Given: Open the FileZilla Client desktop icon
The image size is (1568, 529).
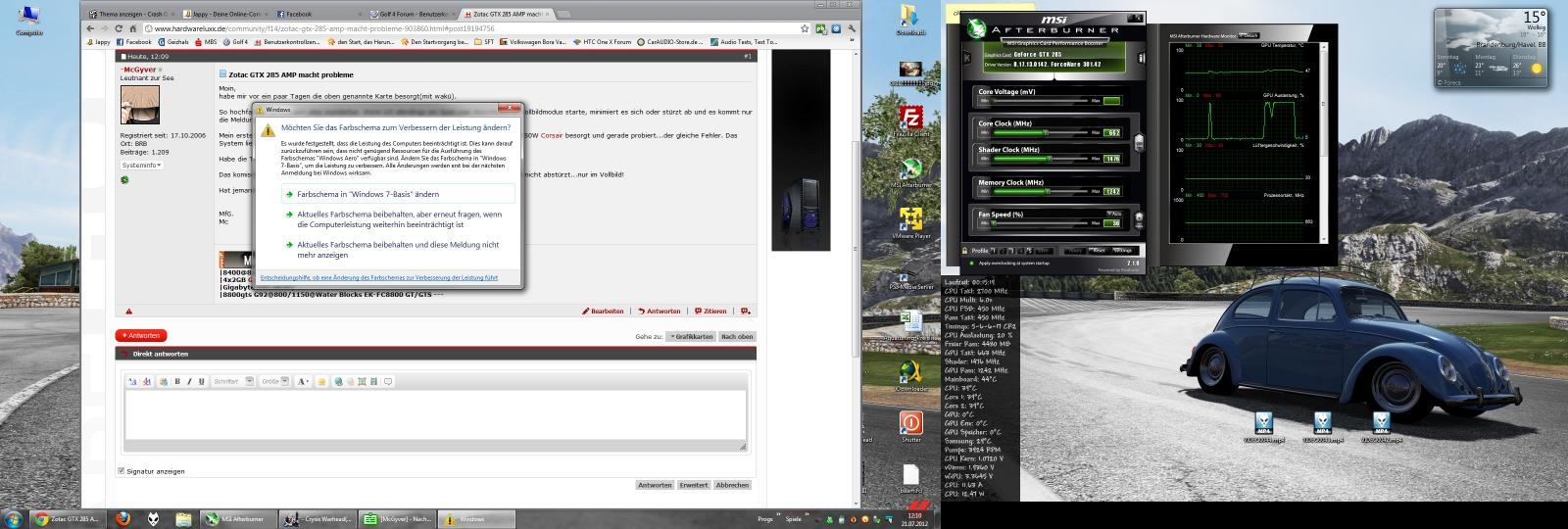Looking at the screenshot, I should point(910,120).
